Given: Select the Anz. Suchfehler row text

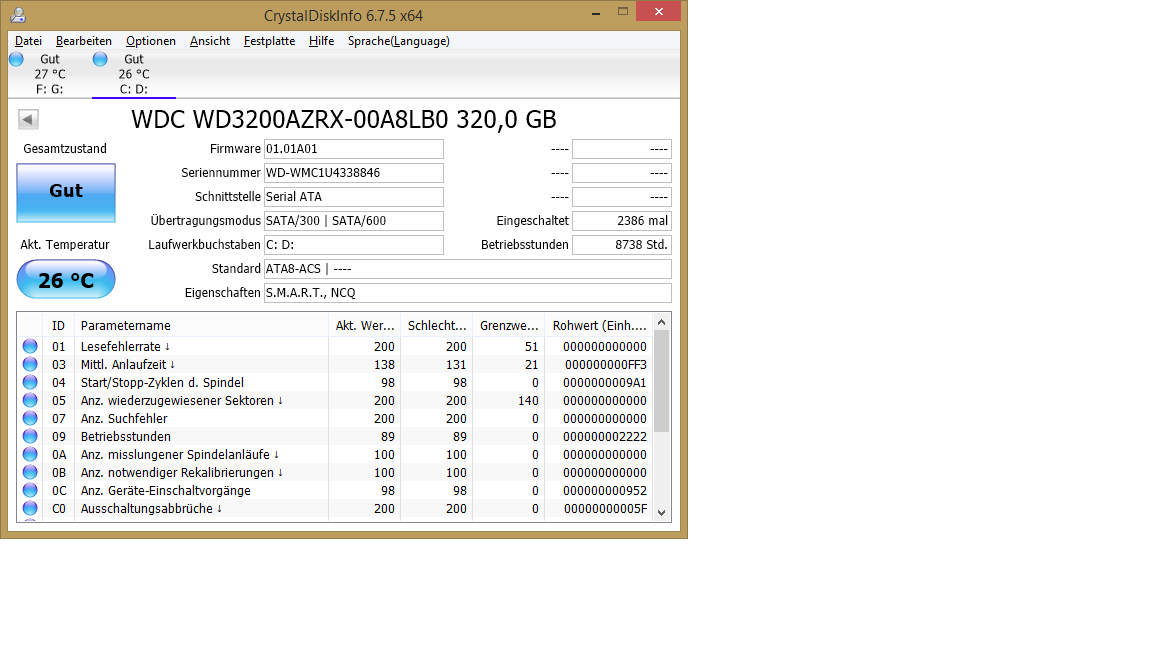Looking at the screenshot, I should pyautogui.click(x=124, y=418).
